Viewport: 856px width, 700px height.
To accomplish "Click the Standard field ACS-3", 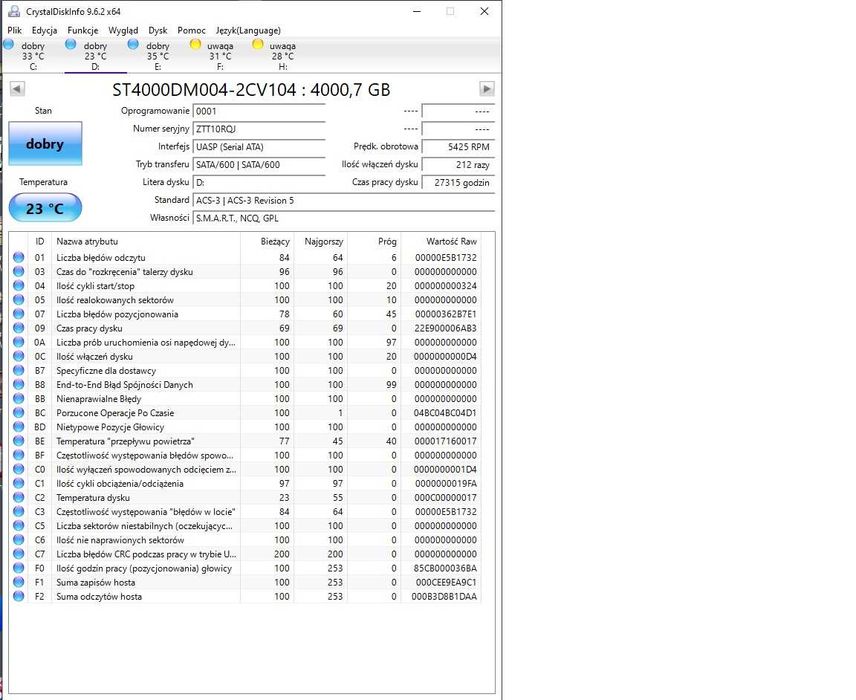I will [x=344, y=200].
